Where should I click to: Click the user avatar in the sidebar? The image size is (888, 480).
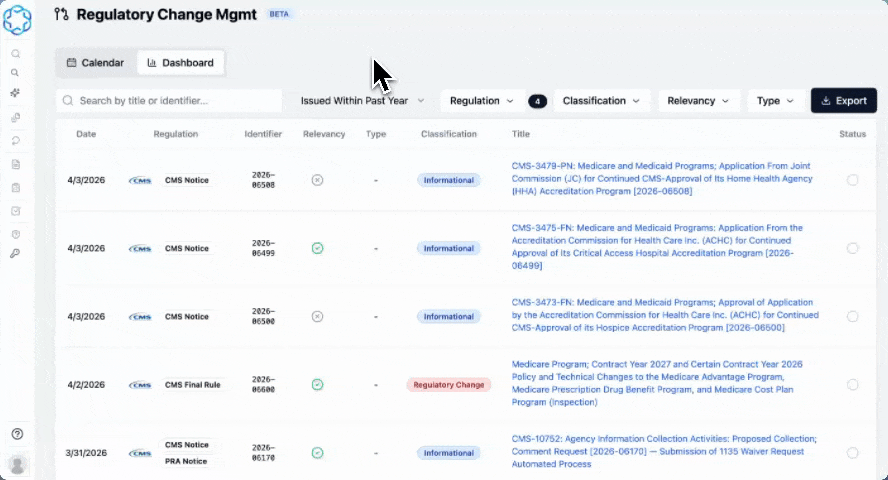tap(18, 465)
